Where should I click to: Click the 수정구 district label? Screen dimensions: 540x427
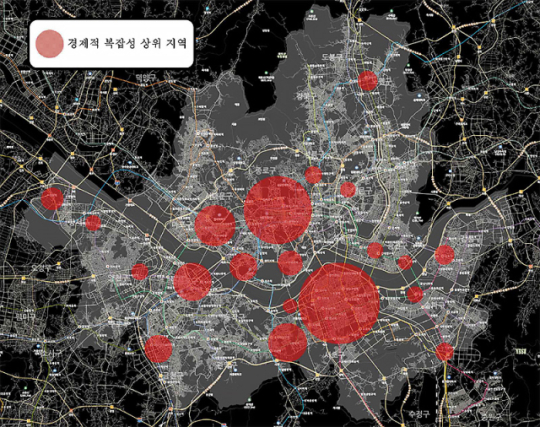[x=419, y=414]
